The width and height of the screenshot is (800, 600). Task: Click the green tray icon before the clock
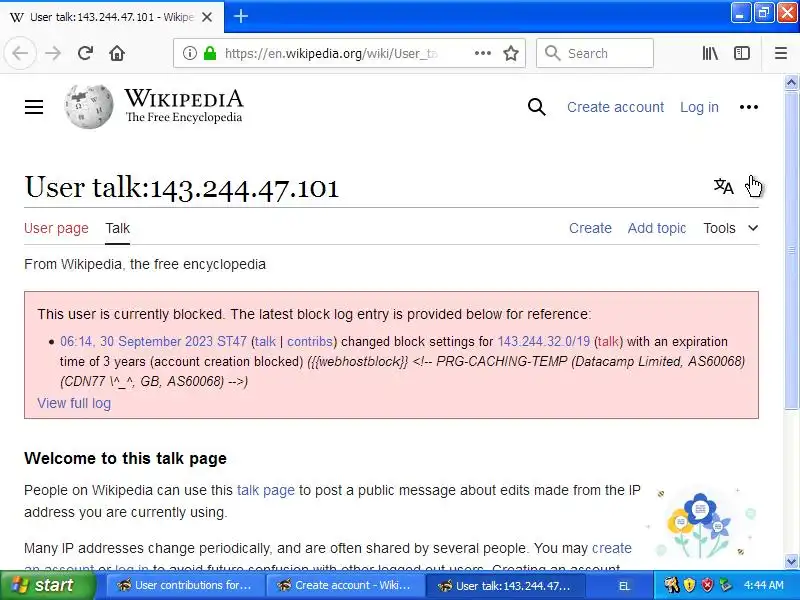pos(725,585)
